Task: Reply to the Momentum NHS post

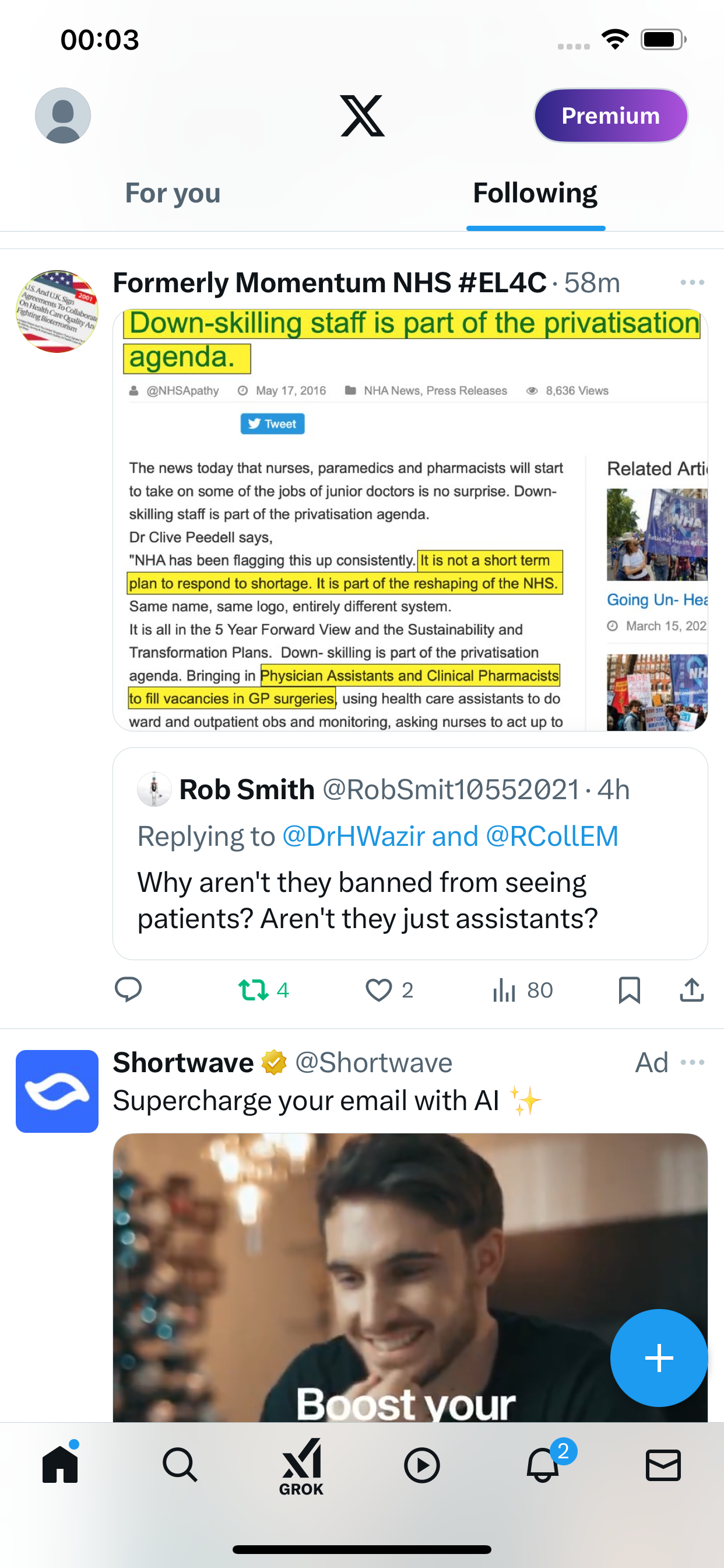Action: (x=128, y=990)
